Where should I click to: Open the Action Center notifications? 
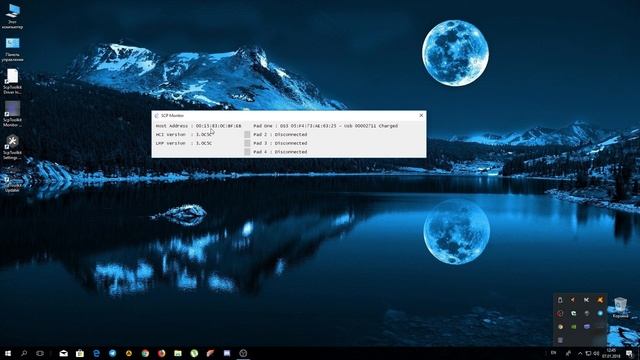click(x=629, y=353)
